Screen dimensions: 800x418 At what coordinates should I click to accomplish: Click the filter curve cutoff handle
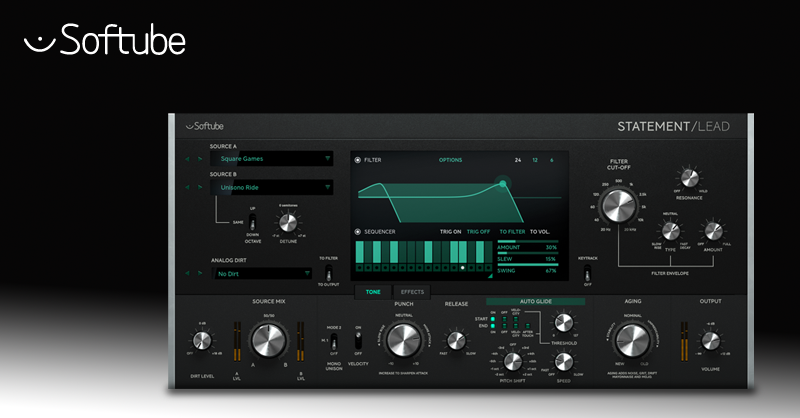click(x=503, y=184)
